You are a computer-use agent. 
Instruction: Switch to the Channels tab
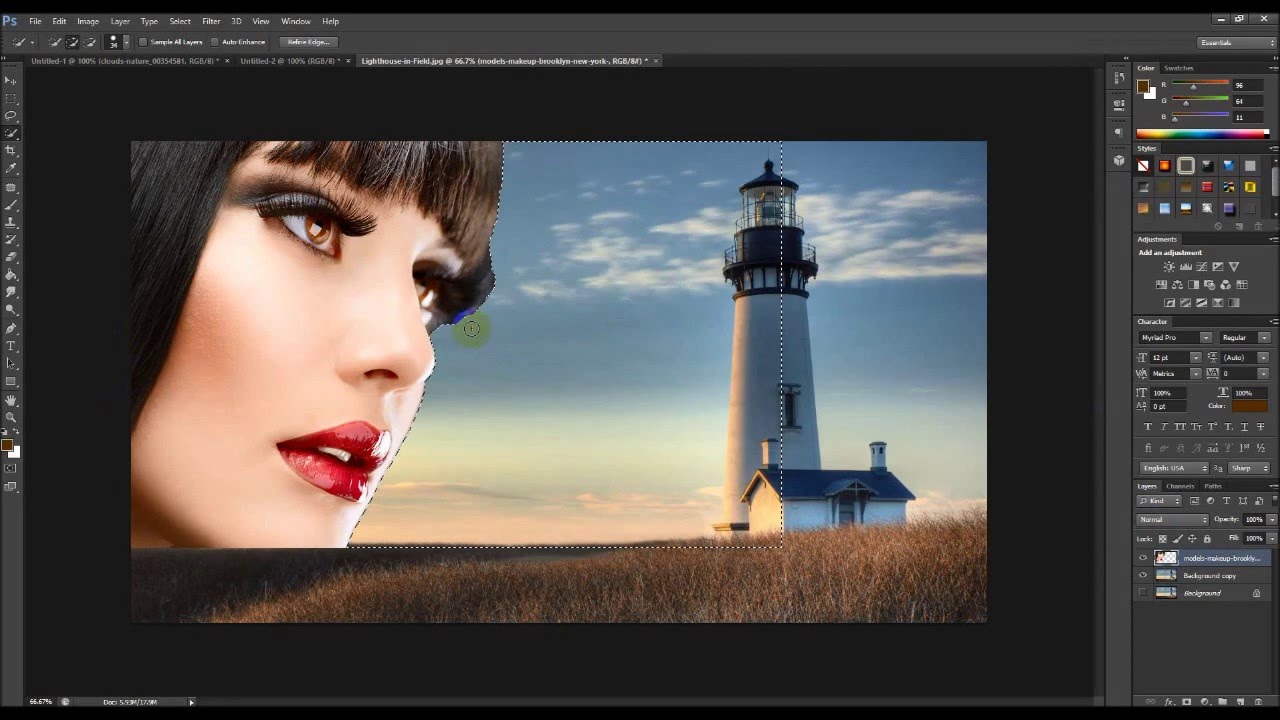[x=1180, y=486]
